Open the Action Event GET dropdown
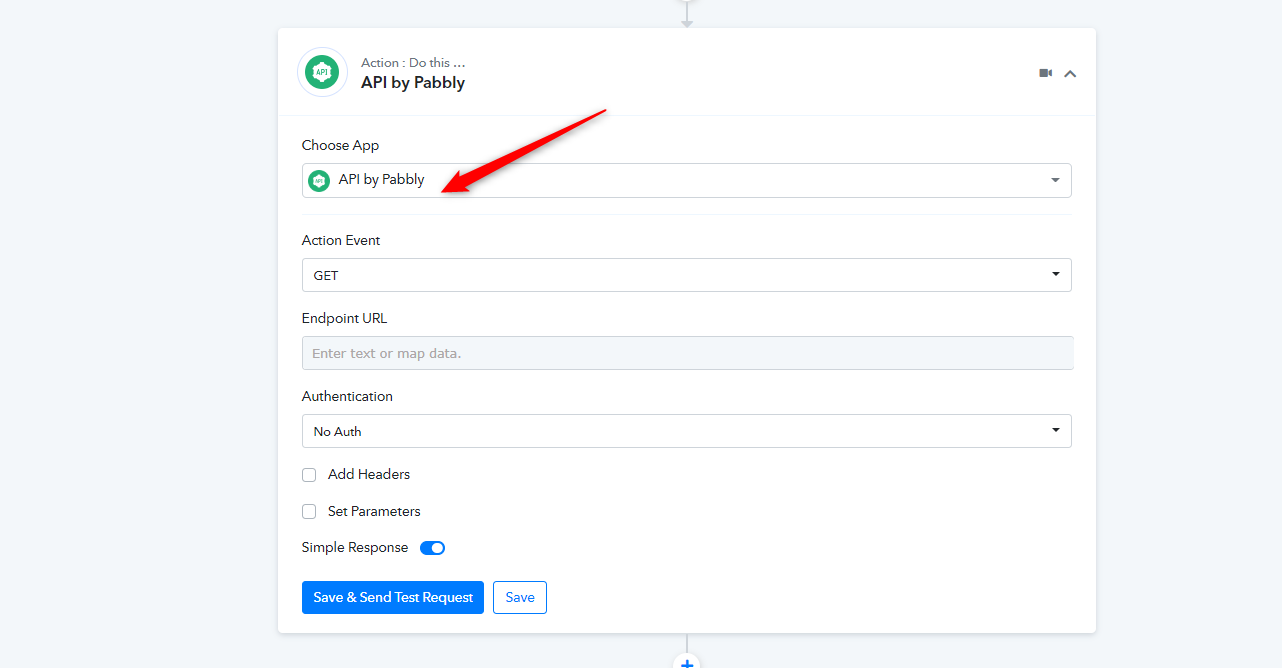This screenshot has height=668, width=1282. coord(686,275)
